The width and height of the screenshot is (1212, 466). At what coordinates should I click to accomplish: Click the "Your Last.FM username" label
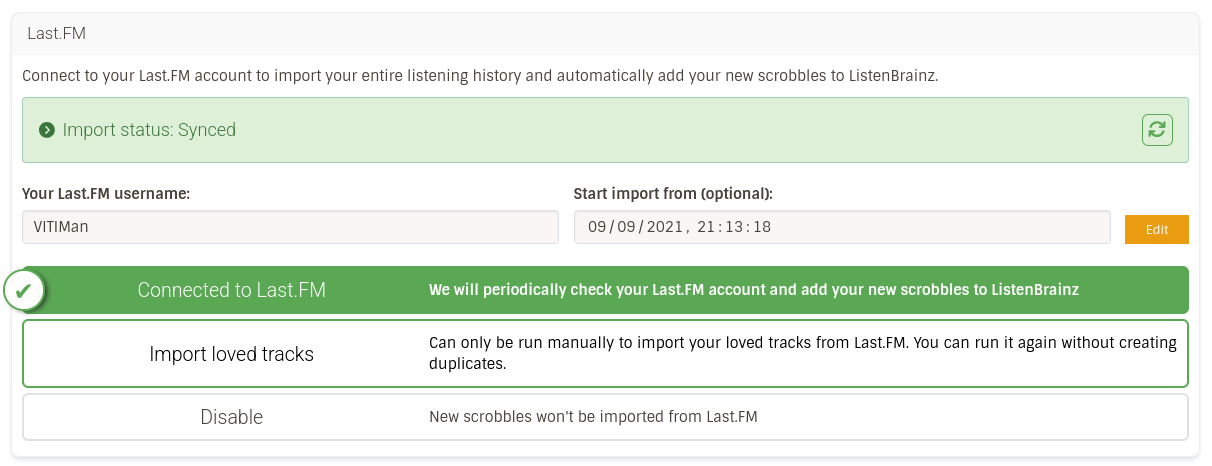[106, 194]
